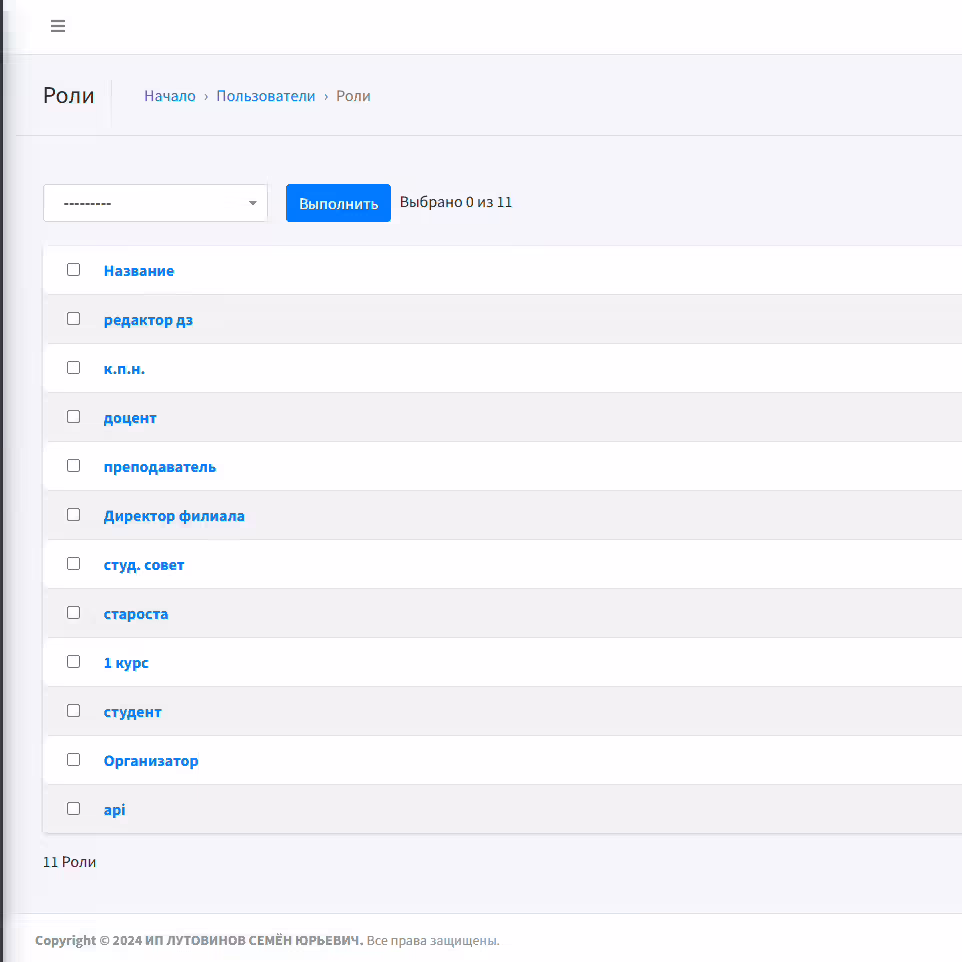This screenshot has height=962, width=962.
Task: Open the редактор дз role
Action: click(148, 320)
